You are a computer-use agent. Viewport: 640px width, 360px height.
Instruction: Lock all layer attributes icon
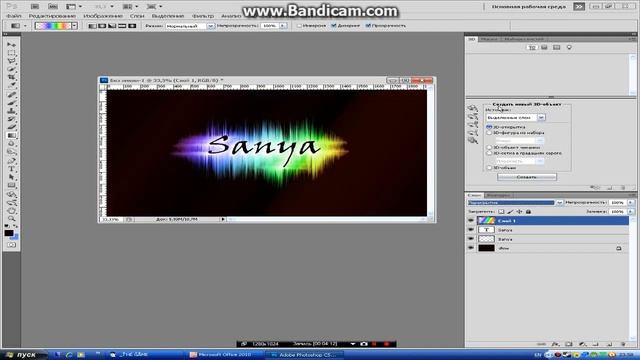528,211
